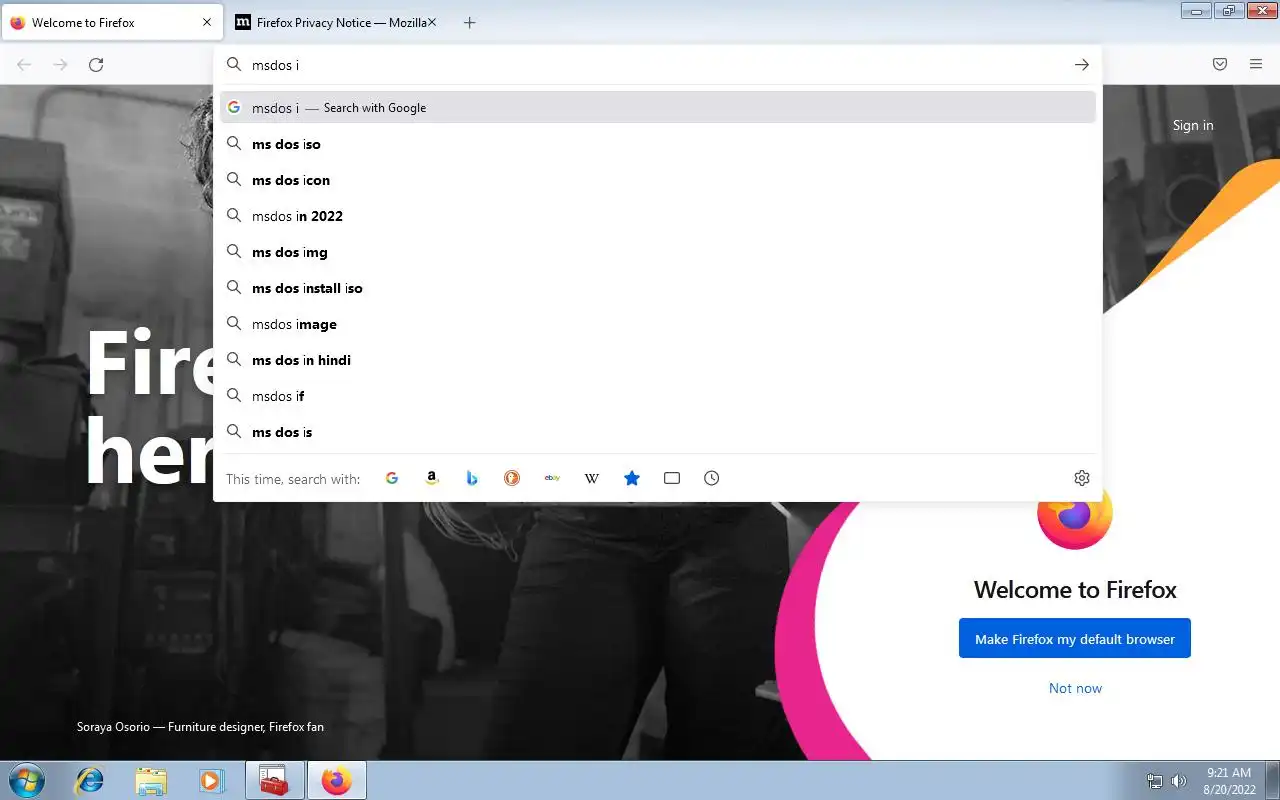
Task: Open a new tab
Action: click(x=469, y=22)
